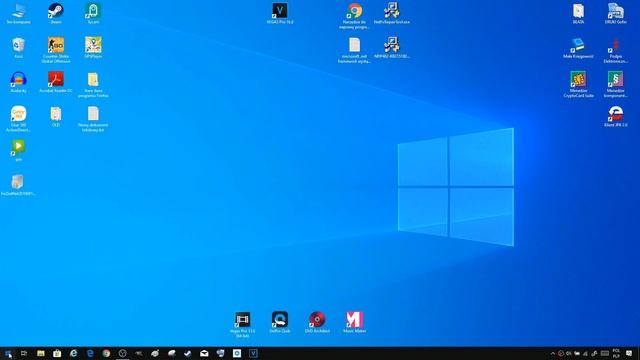This screenshot has height=360, width=640.
Task: Launch Google Chrome from the taskbar
Action: [x=106, y=353]
